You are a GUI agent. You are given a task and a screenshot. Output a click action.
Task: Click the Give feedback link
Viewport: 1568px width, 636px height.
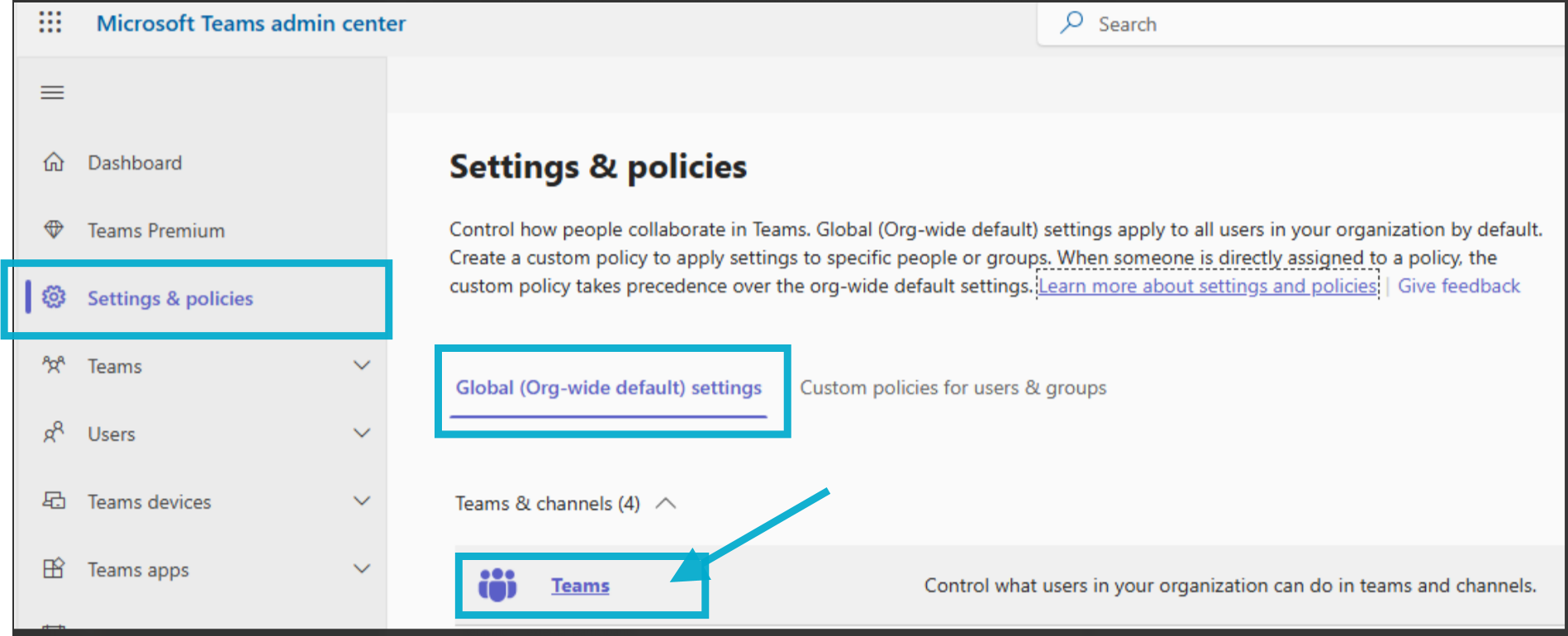pyautogui.click(x=1458, y=286)
